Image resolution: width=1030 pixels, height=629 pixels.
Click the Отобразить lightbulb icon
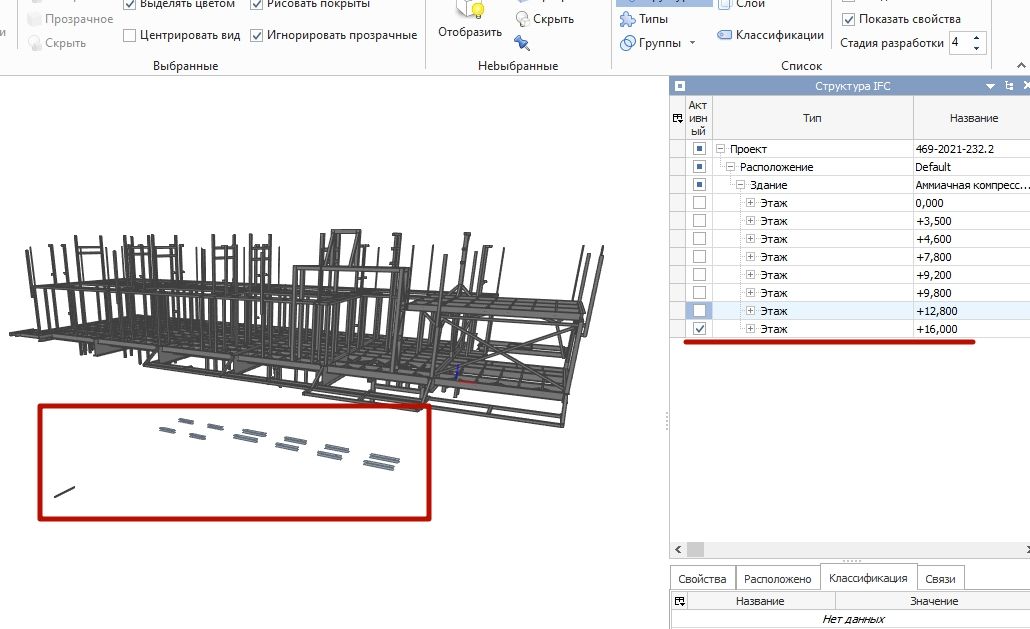[469, 10]
